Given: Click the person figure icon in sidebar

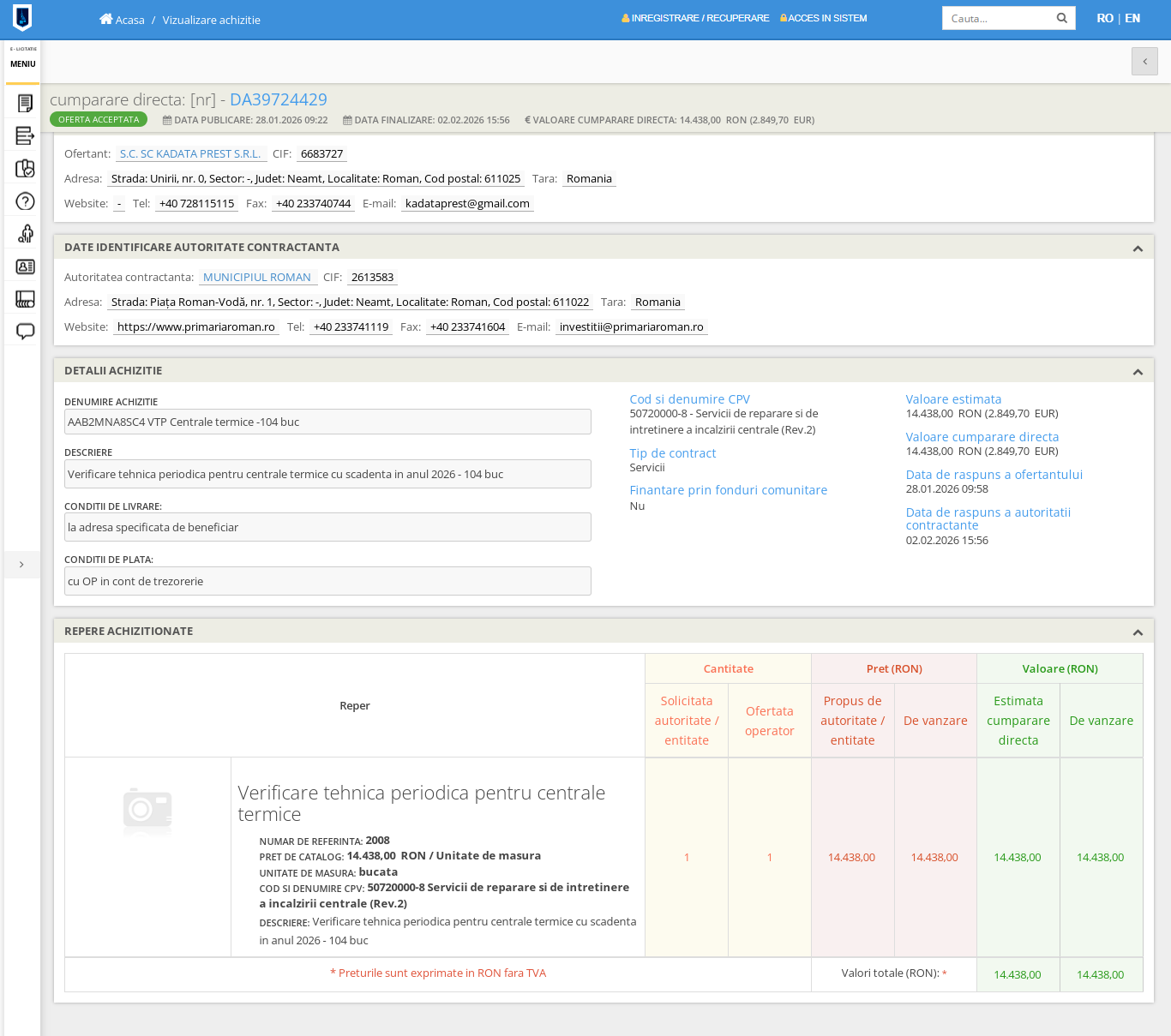Looking at the screenshot, I should (25, 234).
